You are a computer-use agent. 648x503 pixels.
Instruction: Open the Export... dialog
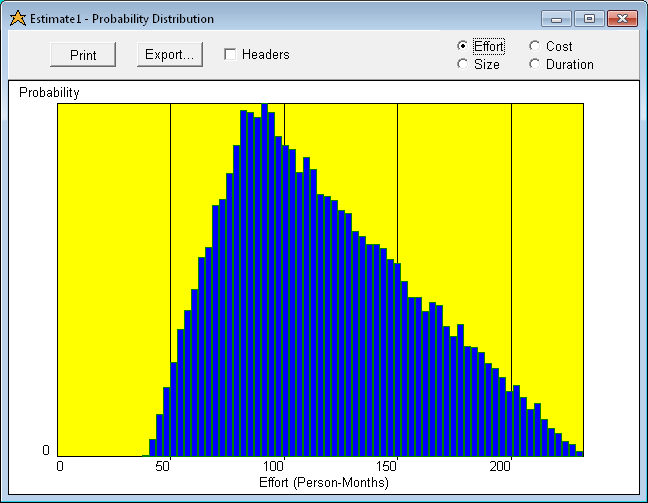[169, 55]
